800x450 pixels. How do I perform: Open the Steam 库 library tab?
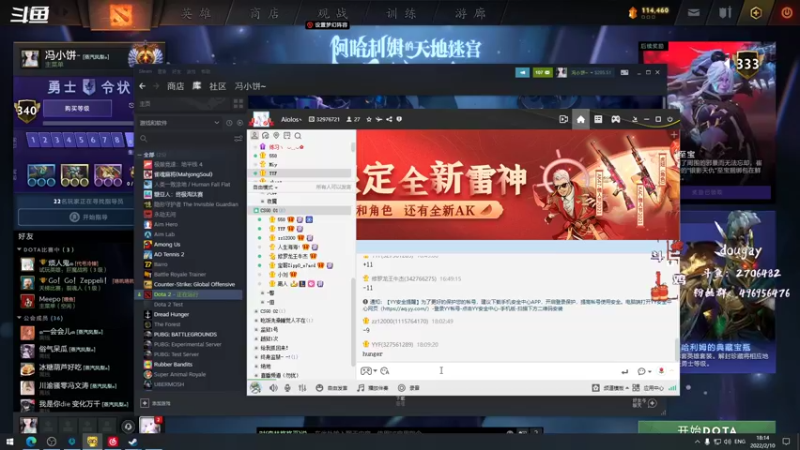[196, 86]
